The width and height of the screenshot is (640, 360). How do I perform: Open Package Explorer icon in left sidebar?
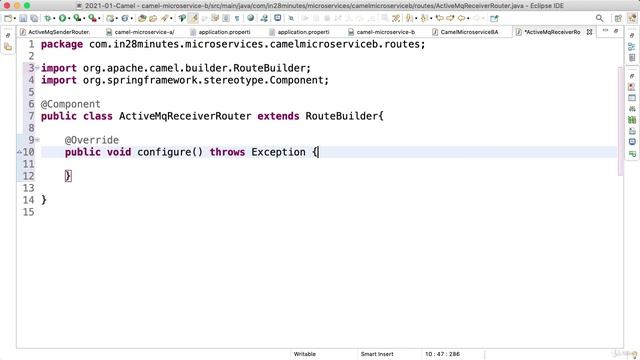point(8,47)
